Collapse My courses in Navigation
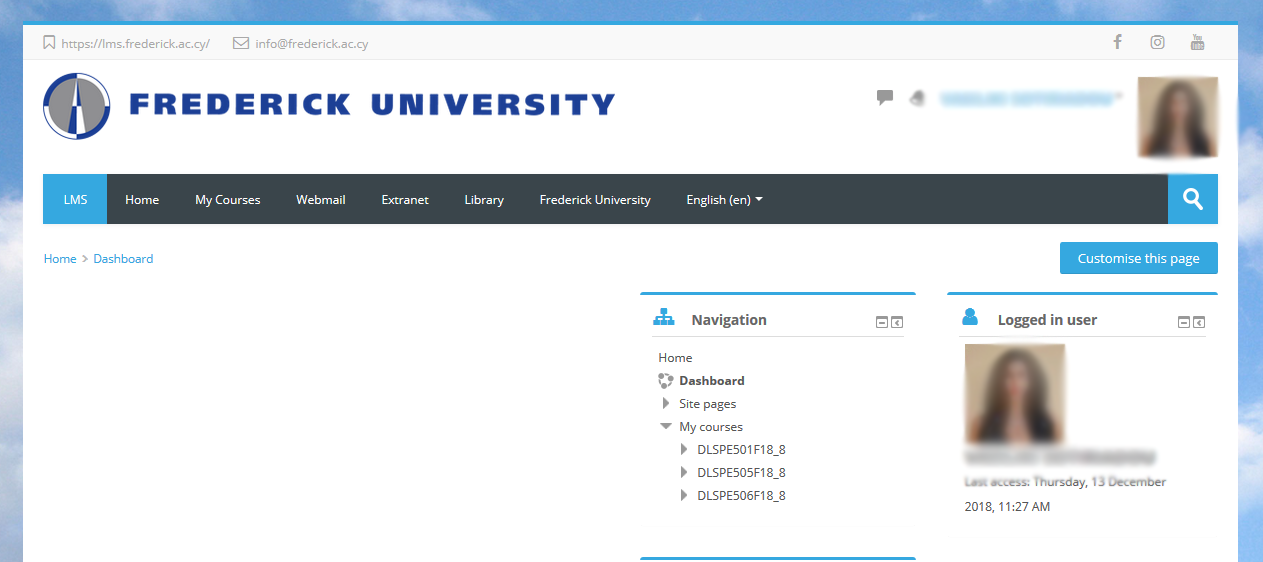1263x562 pixels. 666,426
